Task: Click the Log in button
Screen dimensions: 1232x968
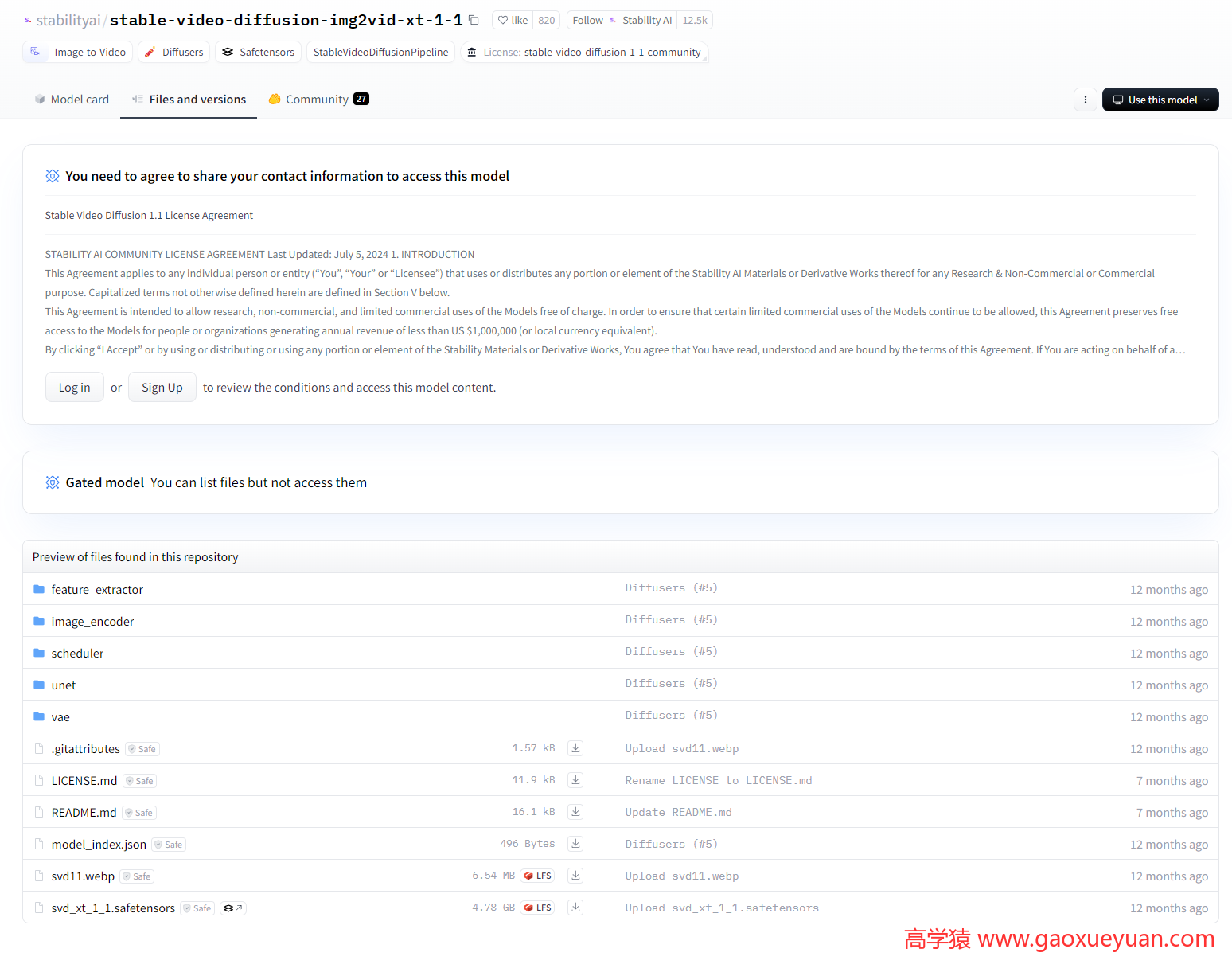Action: point(74,388)
